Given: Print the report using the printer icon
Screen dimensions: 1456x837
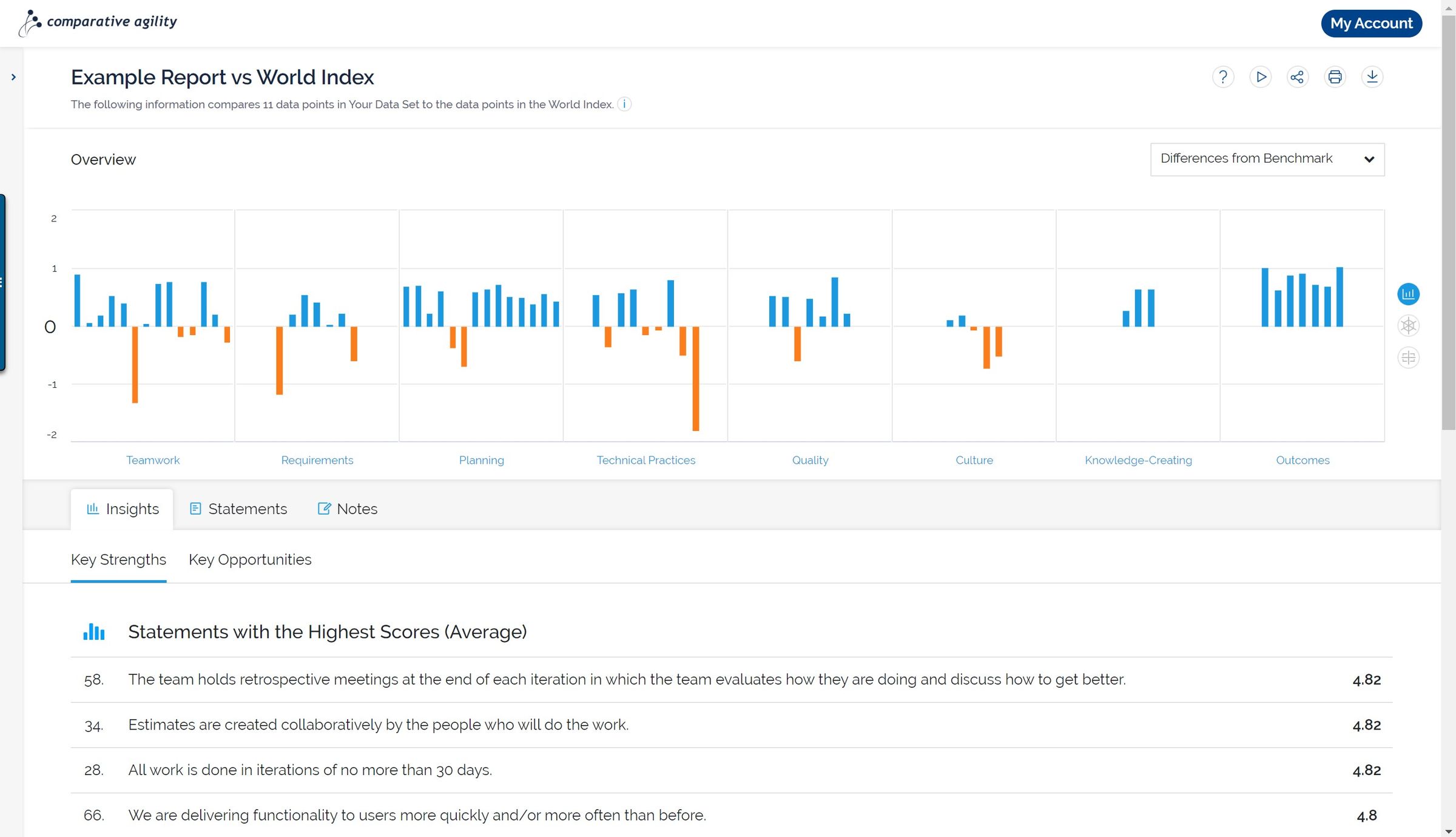Looking at the screenshot, I should (x=1335, y=77).
